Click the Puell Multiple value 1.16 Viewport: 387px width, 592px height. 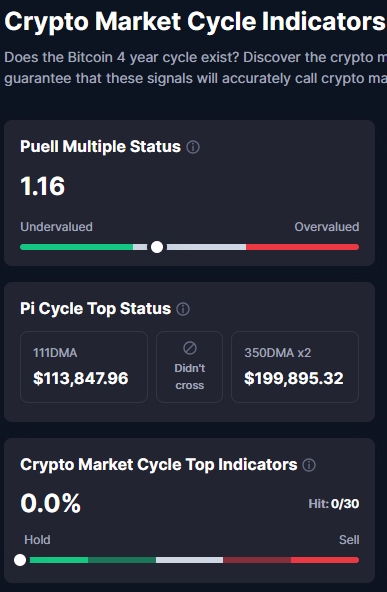(x=43, y=186)
